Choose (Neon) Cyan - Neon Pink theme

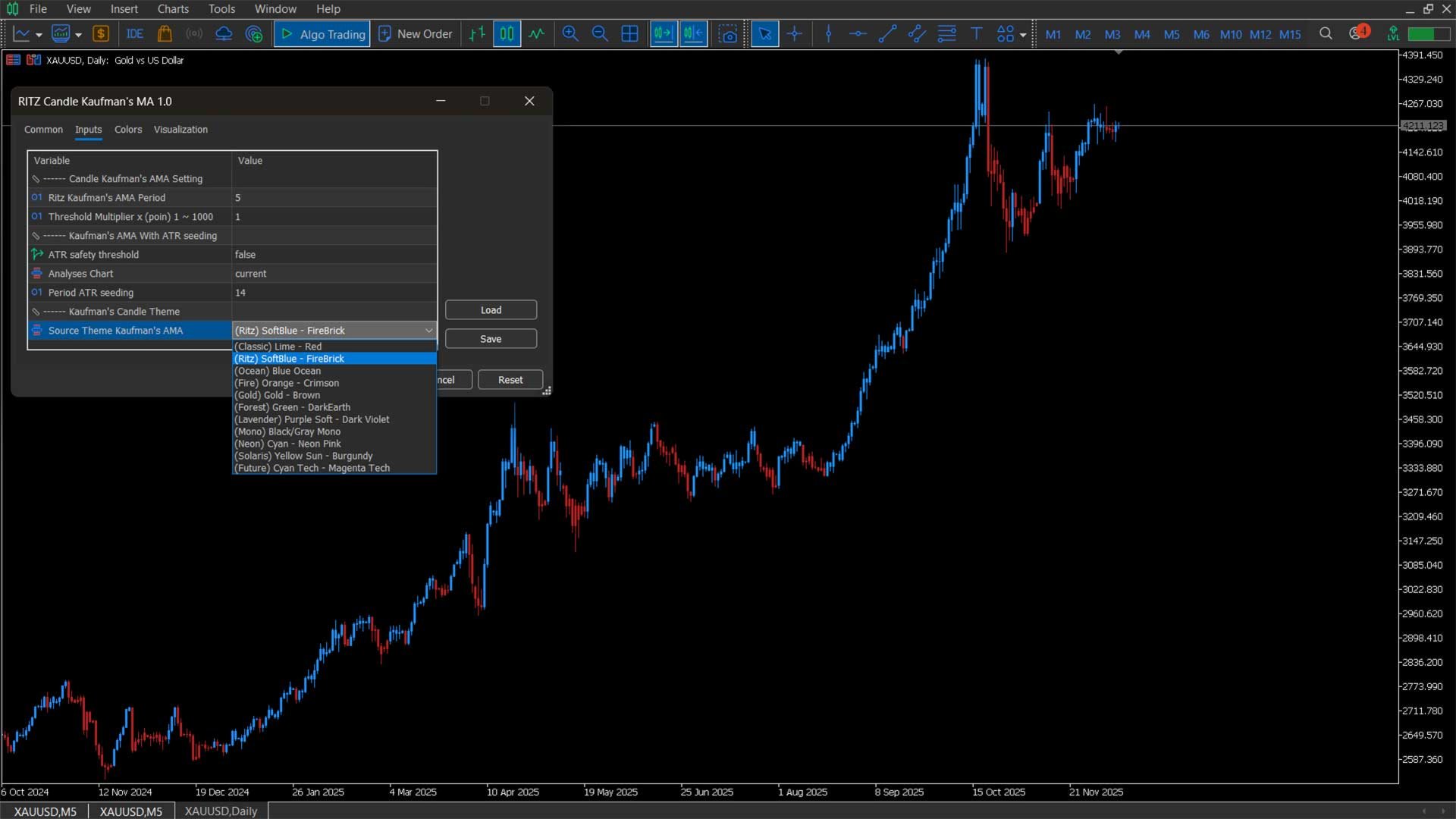pyautogui.click(x=287, y=444)
